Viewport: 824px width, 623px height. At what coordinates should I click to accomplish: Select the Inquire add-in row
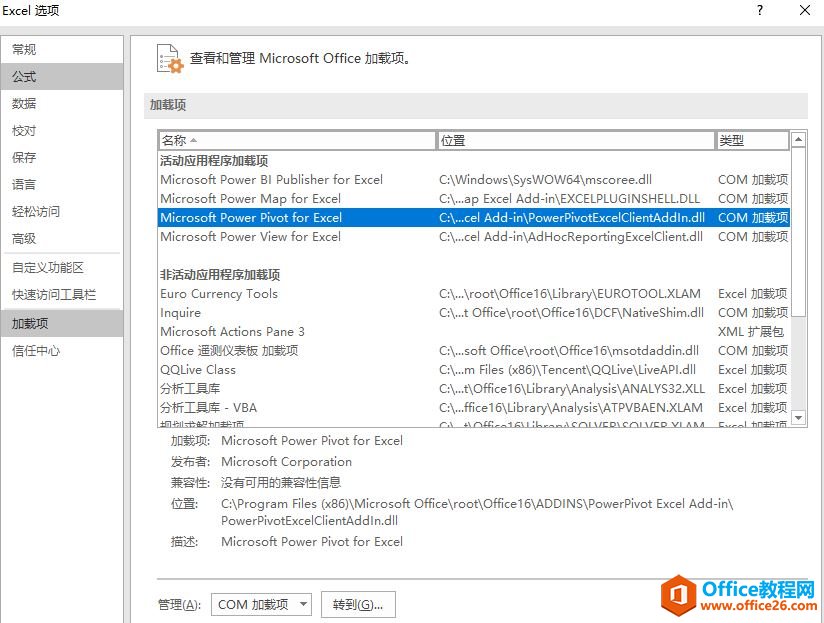click(473, 313)
